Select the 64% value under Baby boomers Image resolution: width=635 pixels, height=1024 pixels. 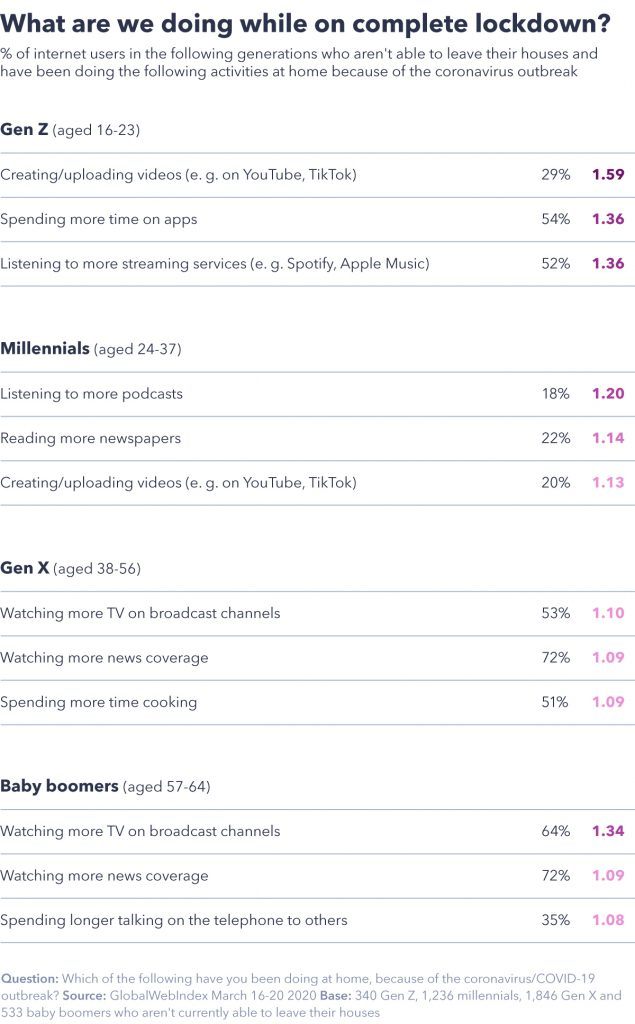click(x=555, y=831)
